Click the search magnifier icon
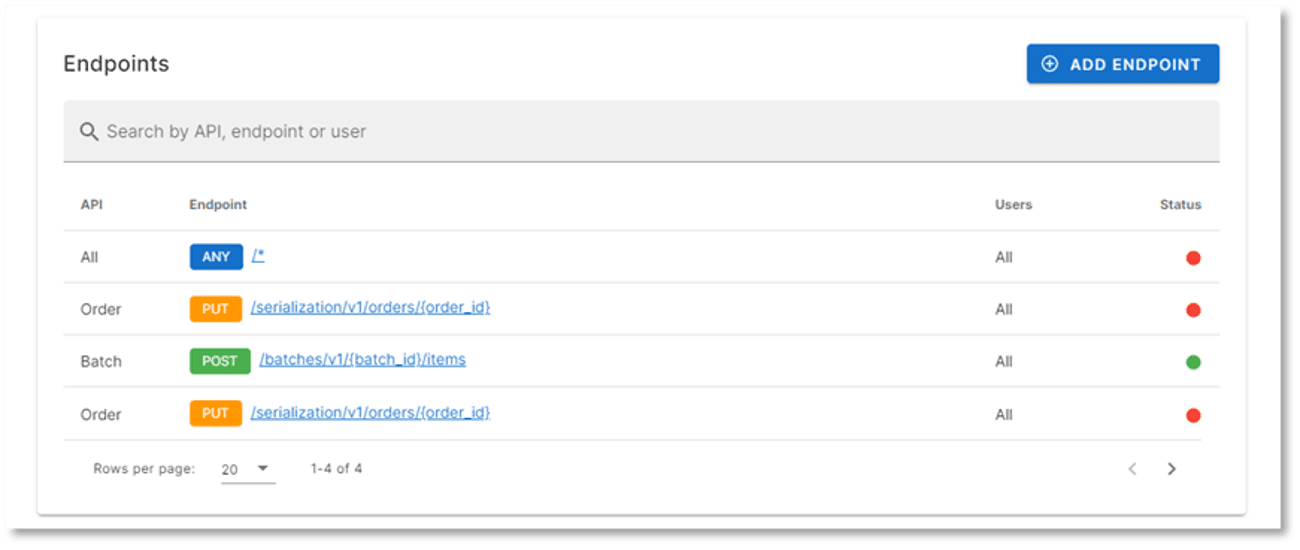The height and width of the screenshot is (550, 1300). point(89,131)
